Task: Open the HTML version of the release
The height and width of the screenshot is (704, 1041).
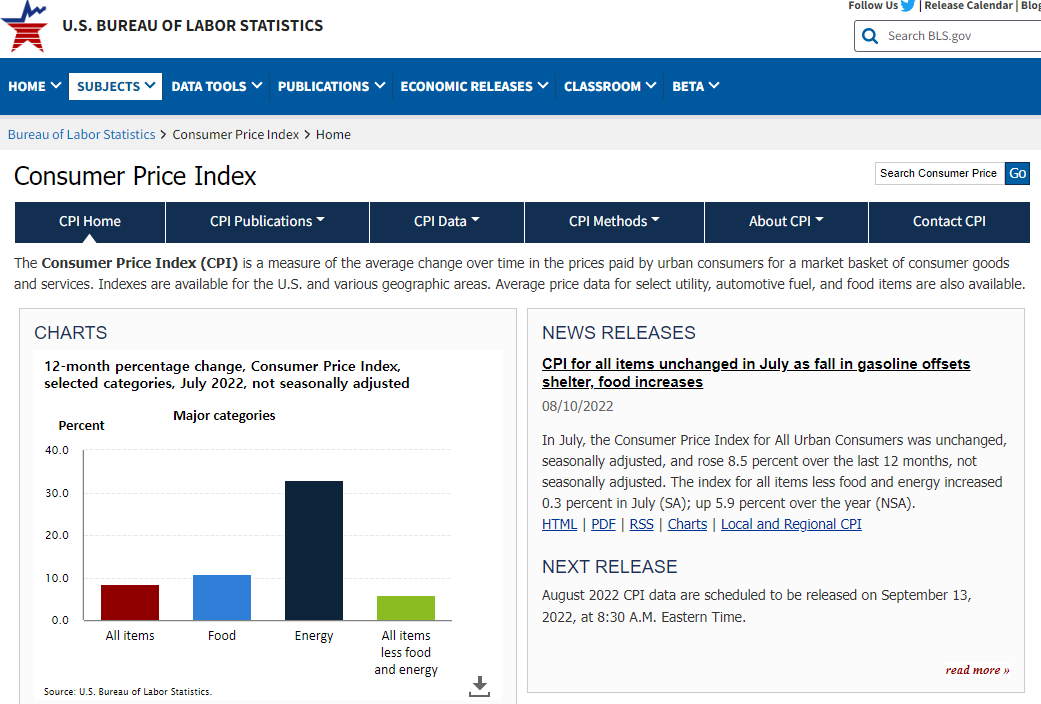Action: [x=559, y=524]
